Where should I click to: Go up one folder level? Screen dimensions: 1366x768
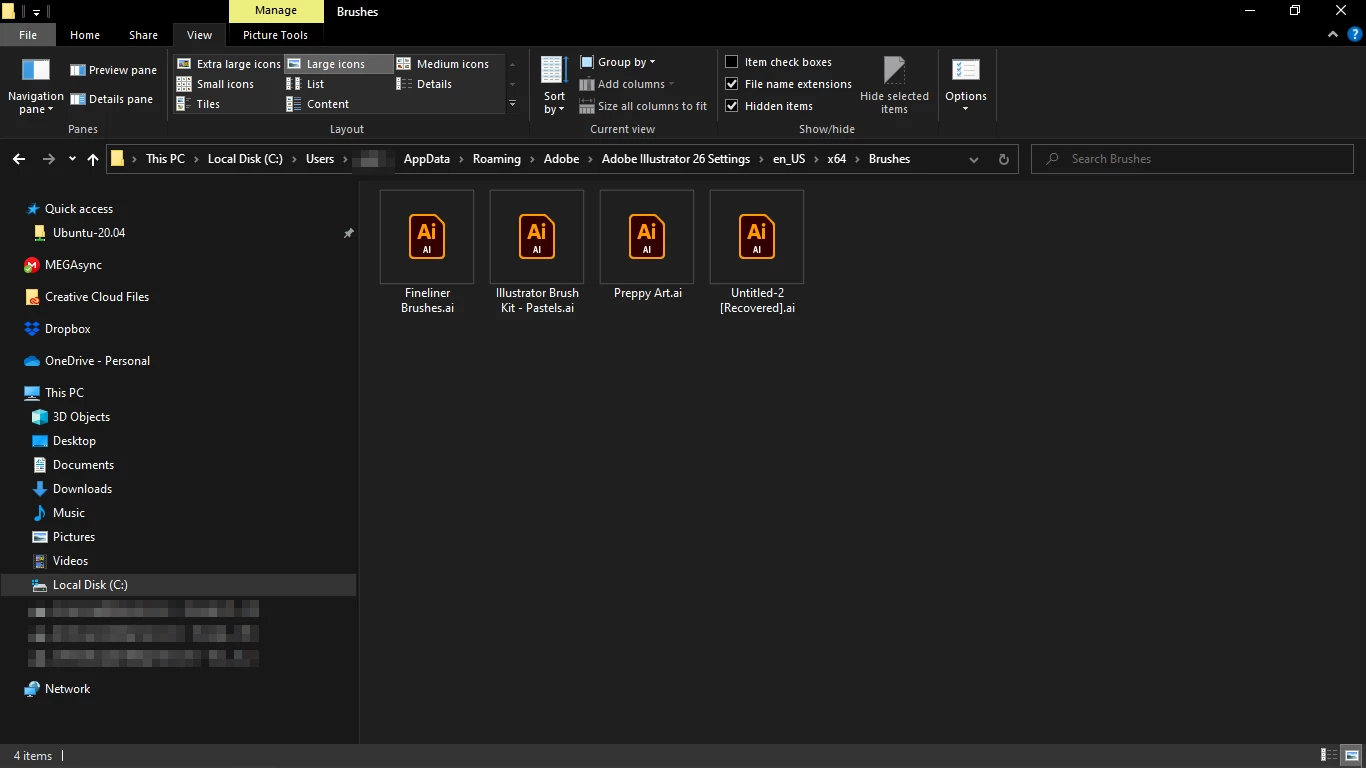point(93,159)
